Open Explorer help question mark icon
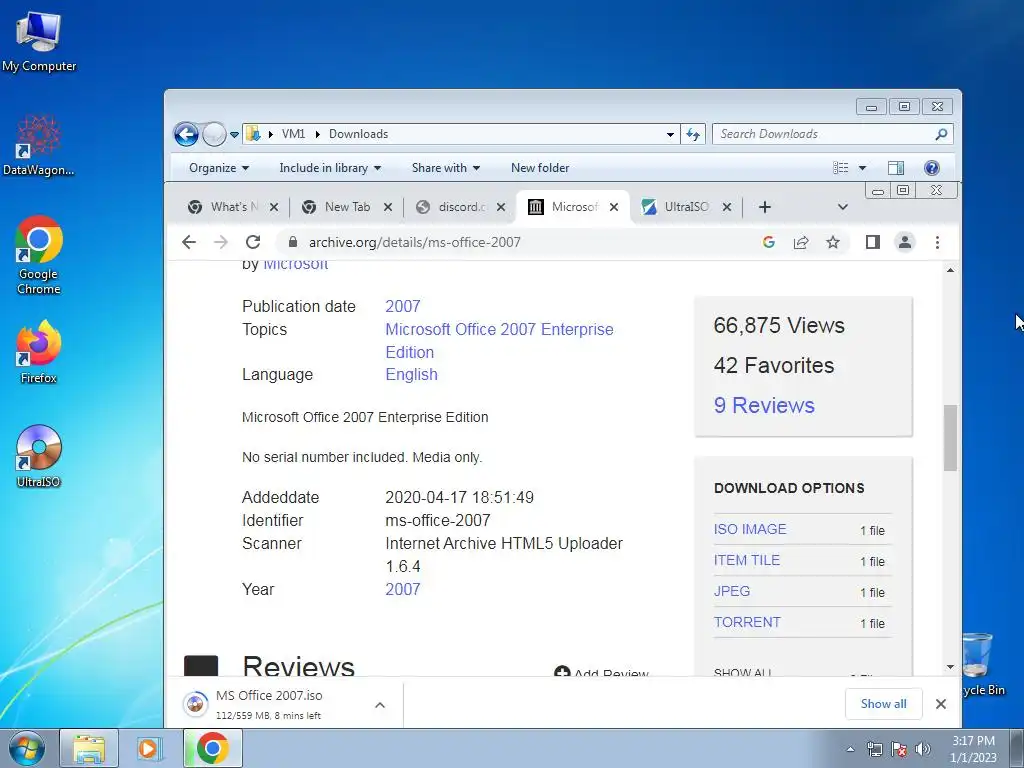Image resolution: width=1024 pixels, height=768 pixels. click(x=932, y=168)
